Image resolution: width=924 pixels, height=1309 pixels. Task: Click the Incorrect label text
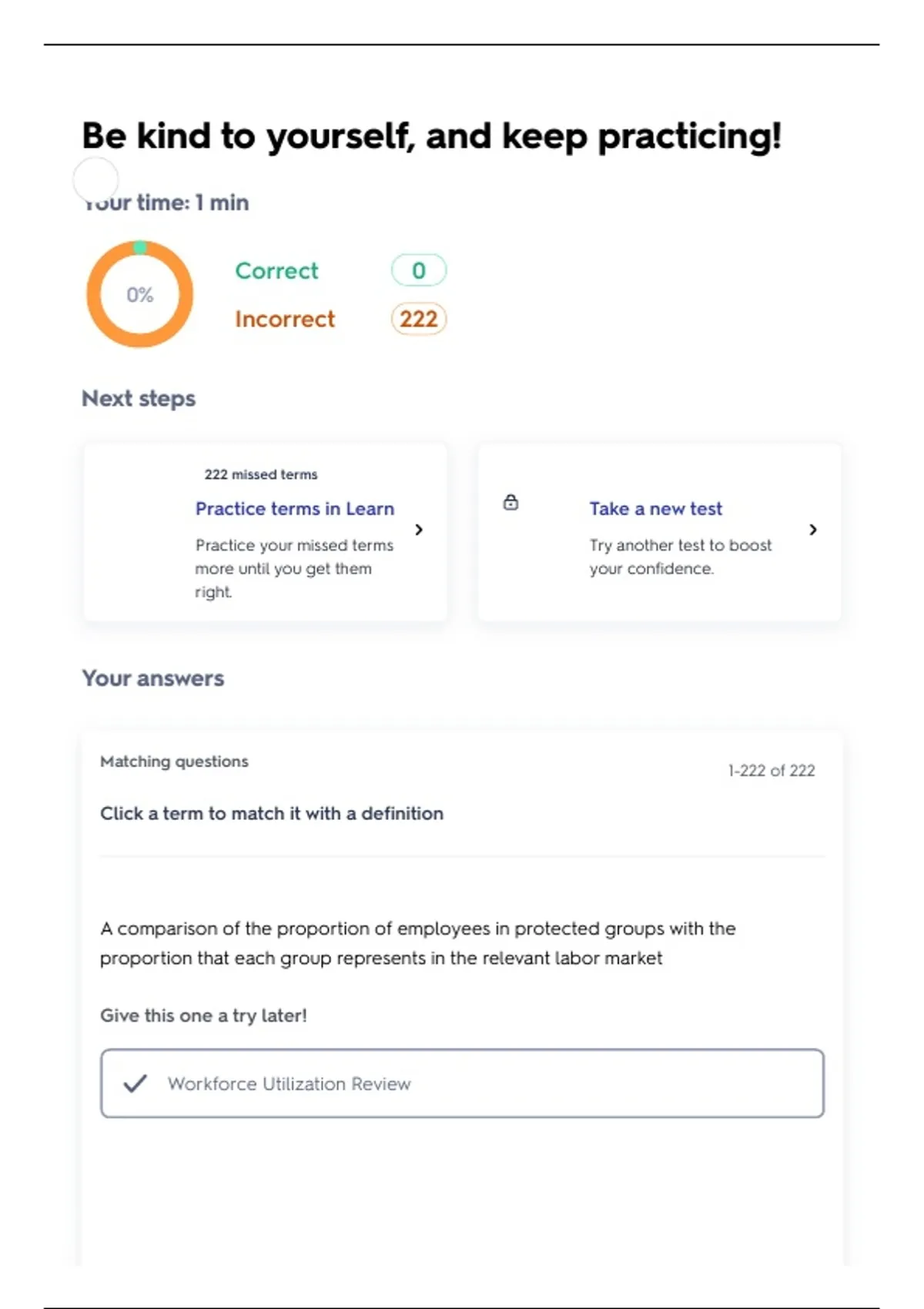coord(285,320)
